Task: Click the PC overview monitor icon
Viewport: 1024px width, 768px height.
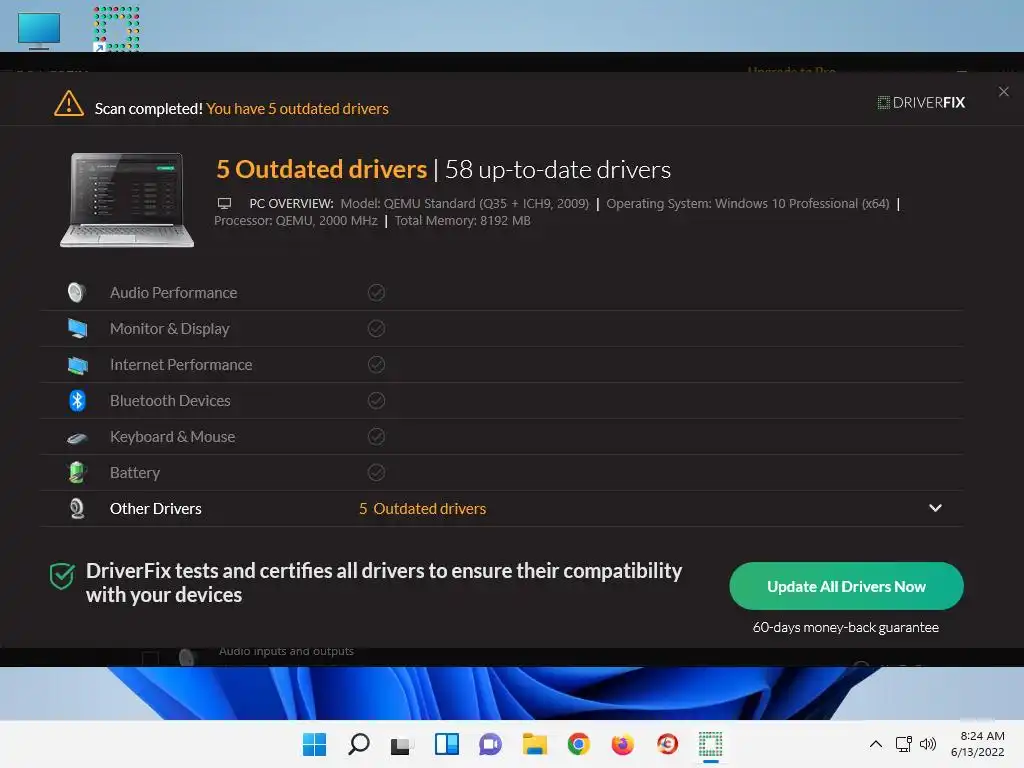Action: (x=224, y=204)
